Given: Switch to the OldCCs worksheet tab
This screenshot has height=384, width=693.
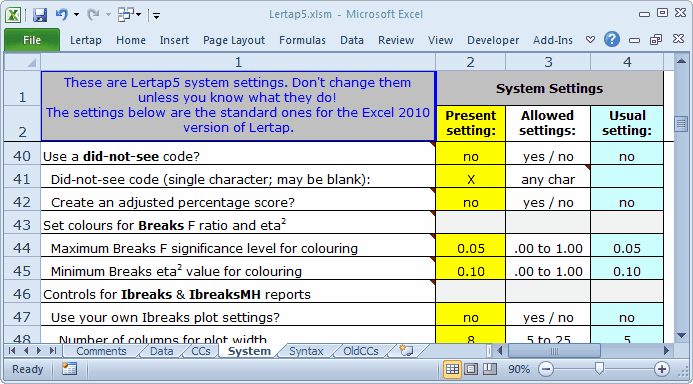Looking at the screenshot, I should (x=361, y=351).
